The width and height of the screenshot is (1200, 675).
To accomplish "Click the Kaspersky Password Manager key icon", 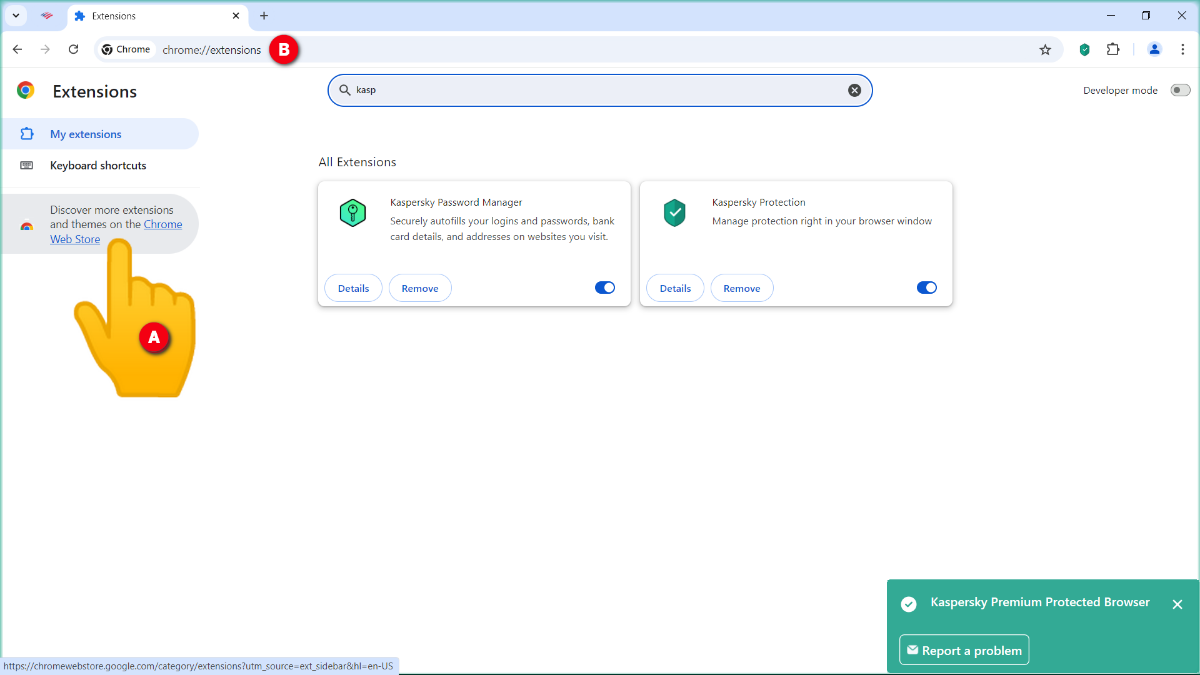I will coord(352,212).
